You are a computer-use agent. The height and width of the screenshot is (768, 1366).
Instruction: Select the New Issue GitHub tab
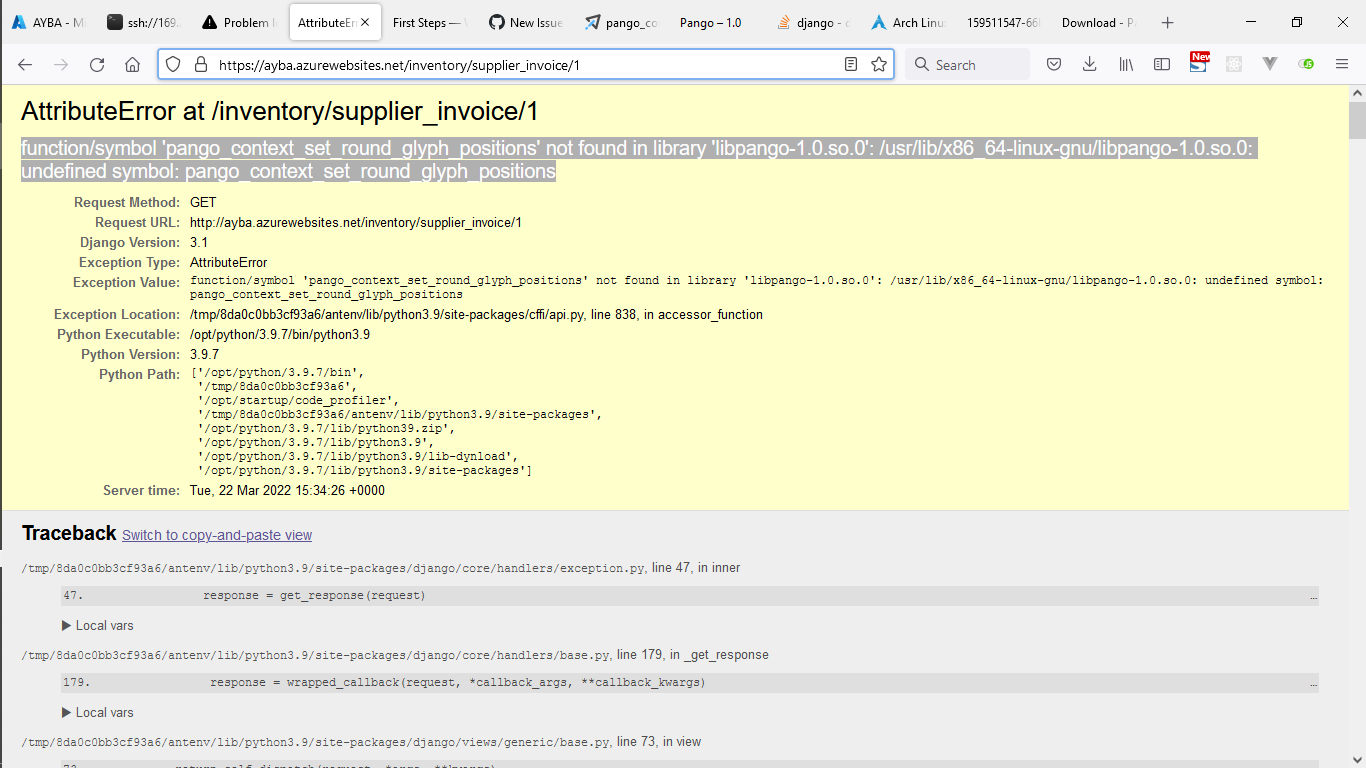click(525, 20)
